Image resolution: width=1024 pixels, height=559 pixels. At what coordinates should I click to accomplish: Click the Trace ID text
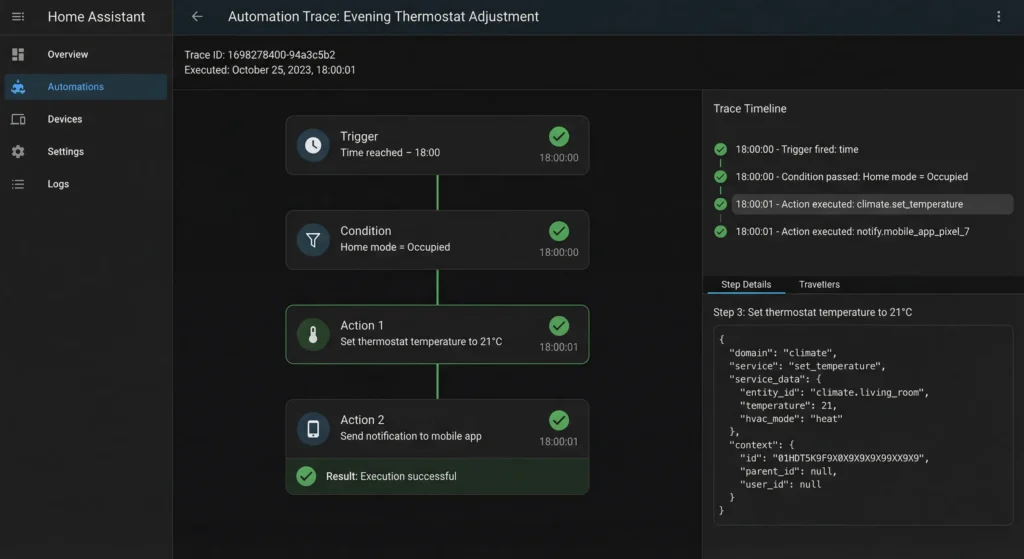click(x=259, y=55)
